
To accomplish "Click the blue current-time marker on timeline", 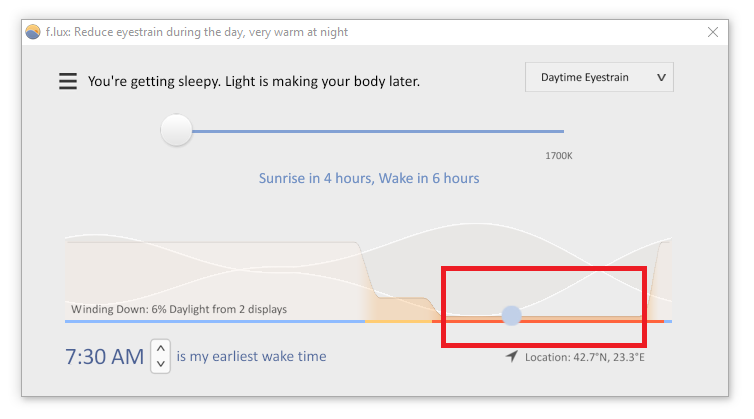I will [x=511, y=316].
